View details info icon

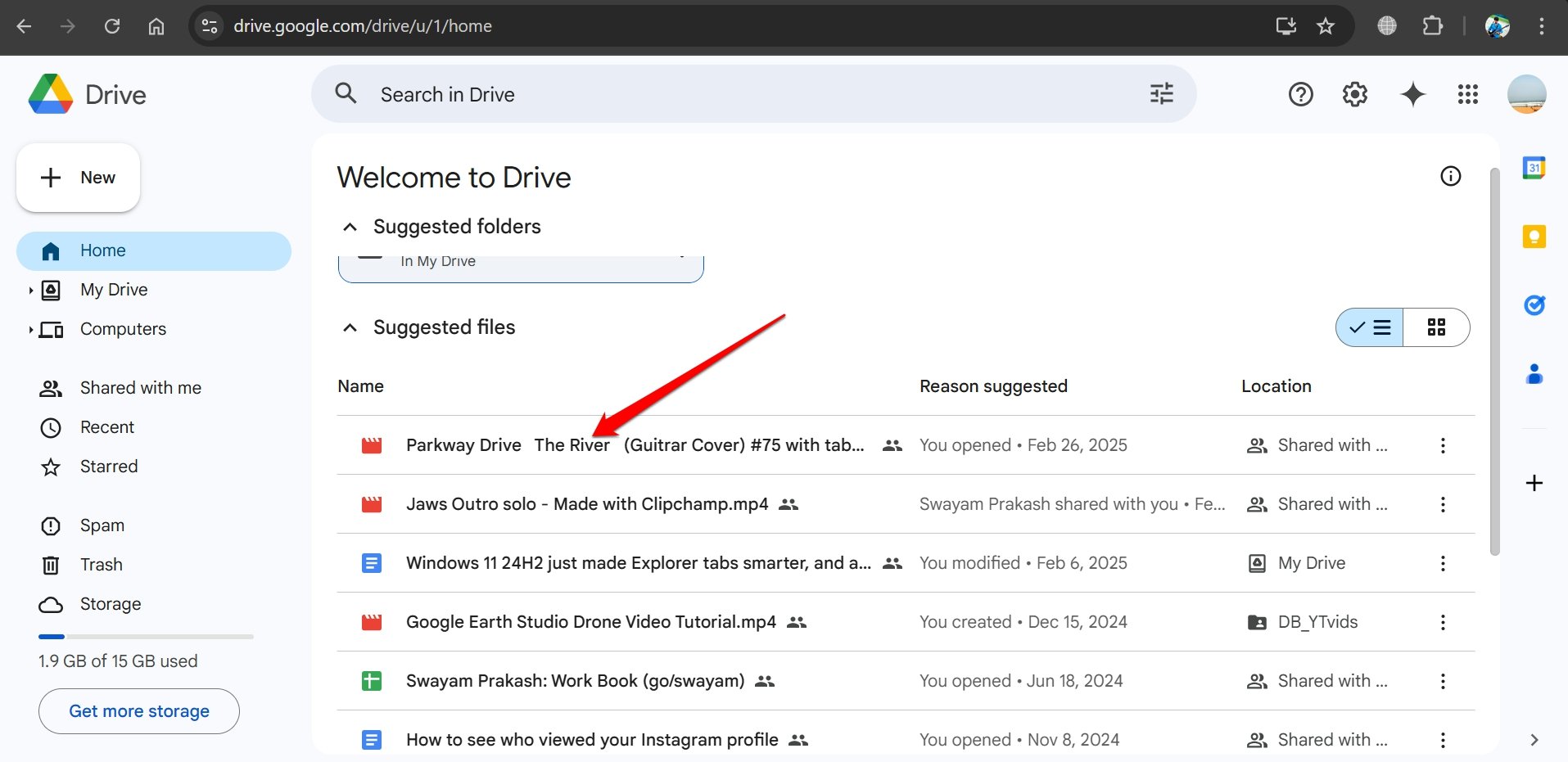[1450, 176]
